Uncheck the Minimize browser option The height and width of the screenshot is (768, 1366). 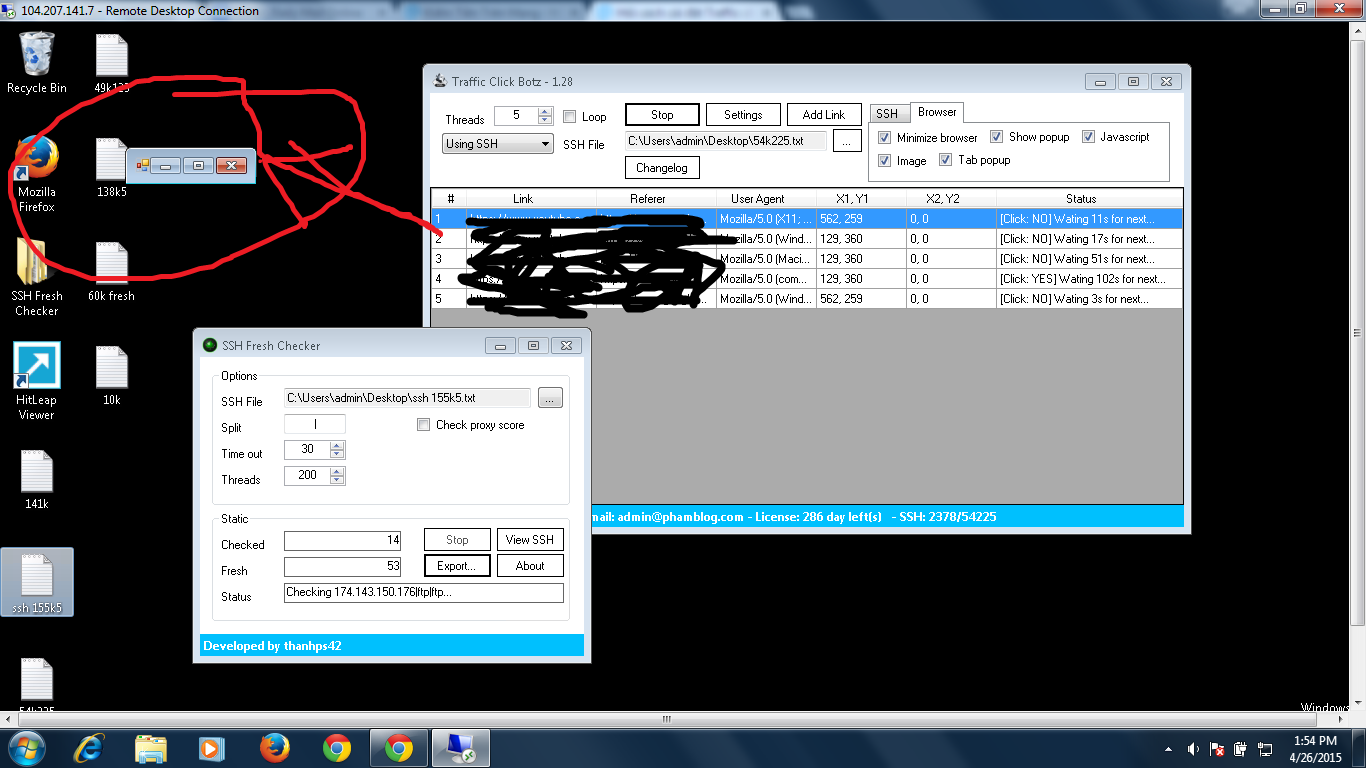pos(884,137)
